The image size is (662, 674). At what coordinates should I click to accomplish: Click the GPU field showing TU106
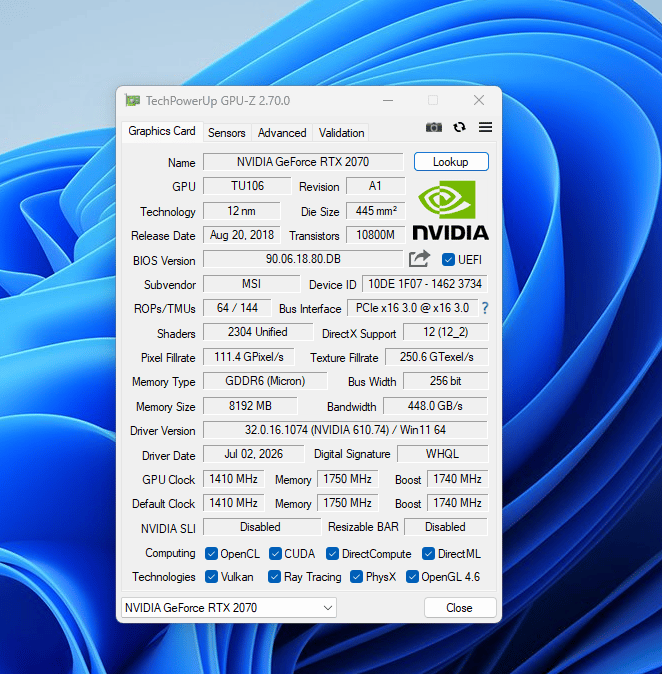click(x=247, y=186)
